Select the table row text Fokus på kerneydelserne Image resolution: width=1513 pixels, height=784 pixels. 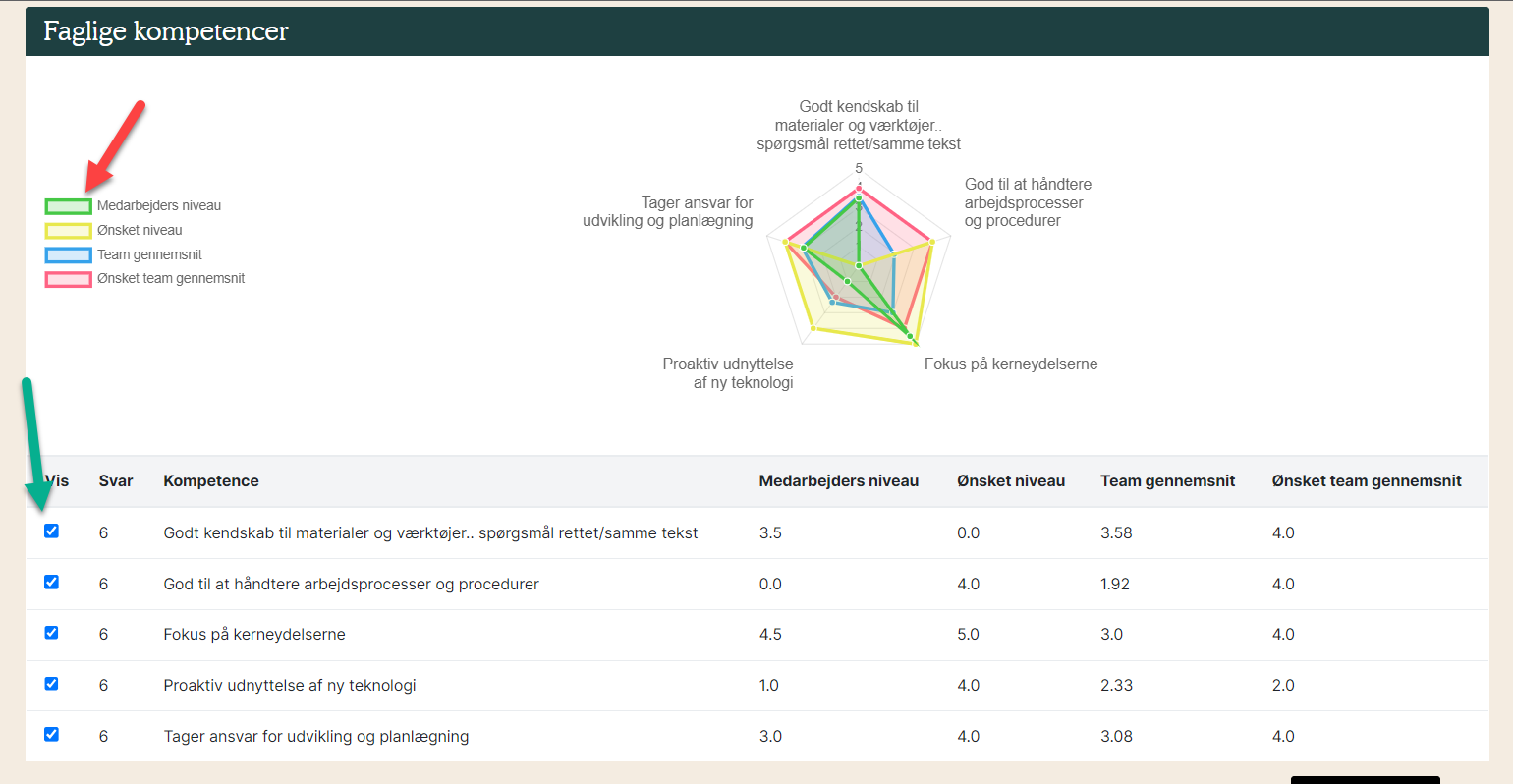pyautogui.click(x=254, y=635)
